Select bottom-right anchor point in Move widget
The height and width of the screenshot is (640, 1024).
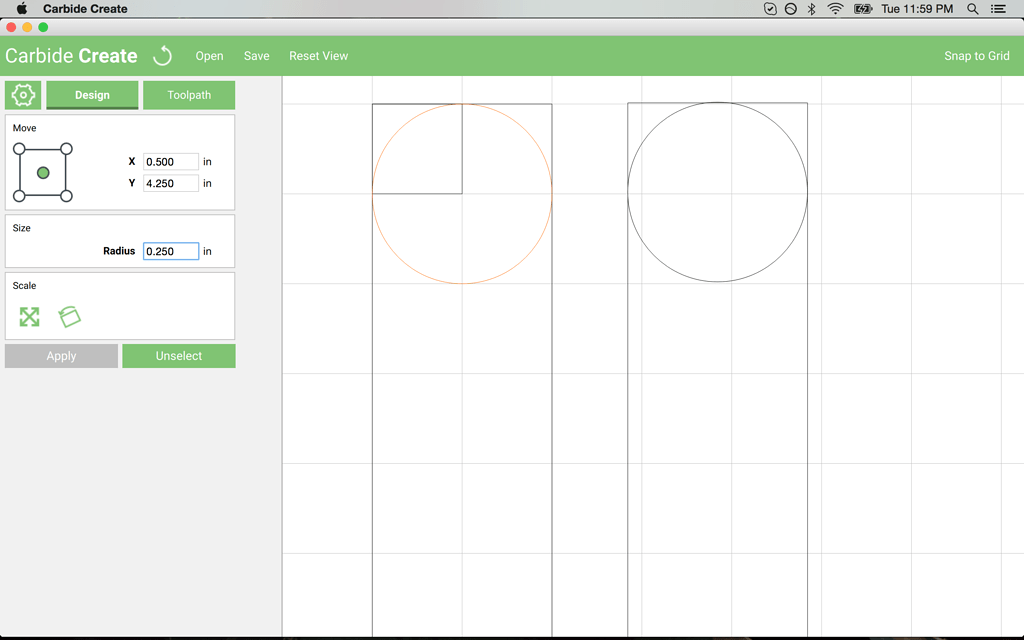(x=66, y=196)
